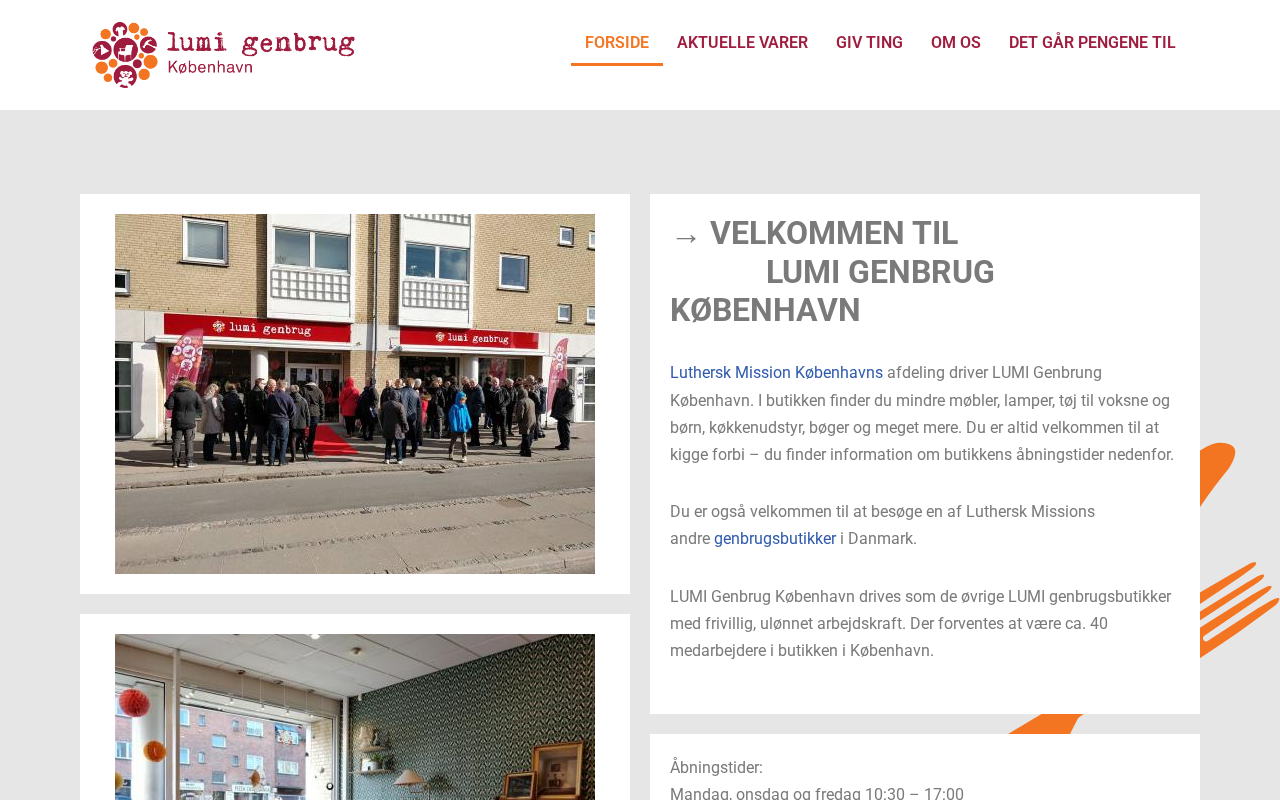
Task: Open 'Det går pengene til' page
Action: tap(1092, 43)
